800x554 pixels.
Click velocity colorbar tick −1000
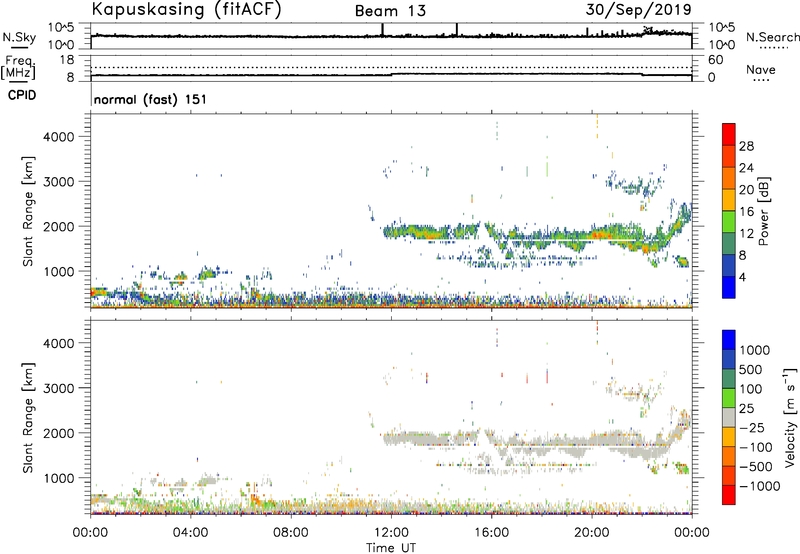[x=759, y=486]
